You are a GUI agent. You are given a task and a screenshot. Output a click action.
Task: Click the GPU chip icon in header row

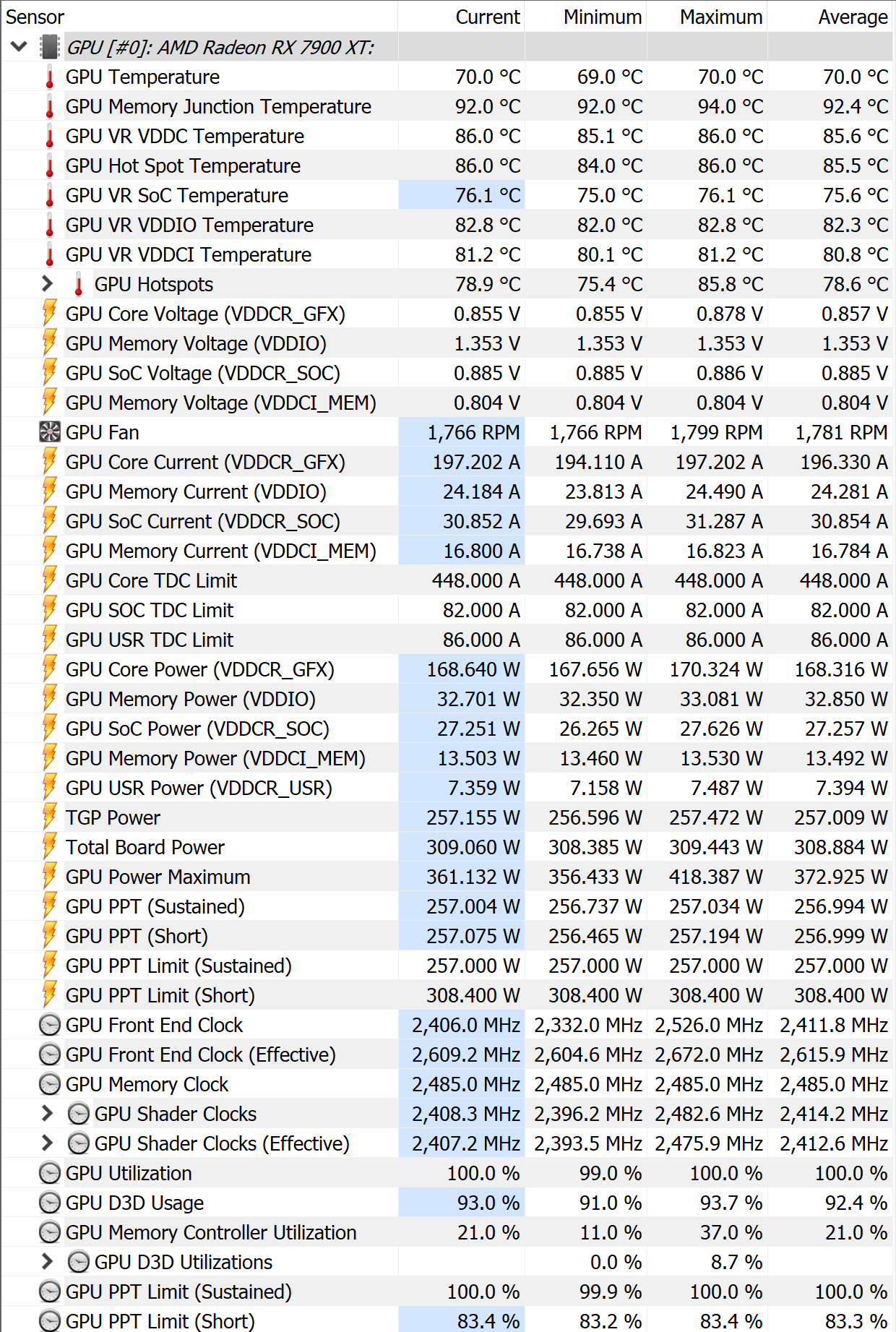(x=49, y=47)
